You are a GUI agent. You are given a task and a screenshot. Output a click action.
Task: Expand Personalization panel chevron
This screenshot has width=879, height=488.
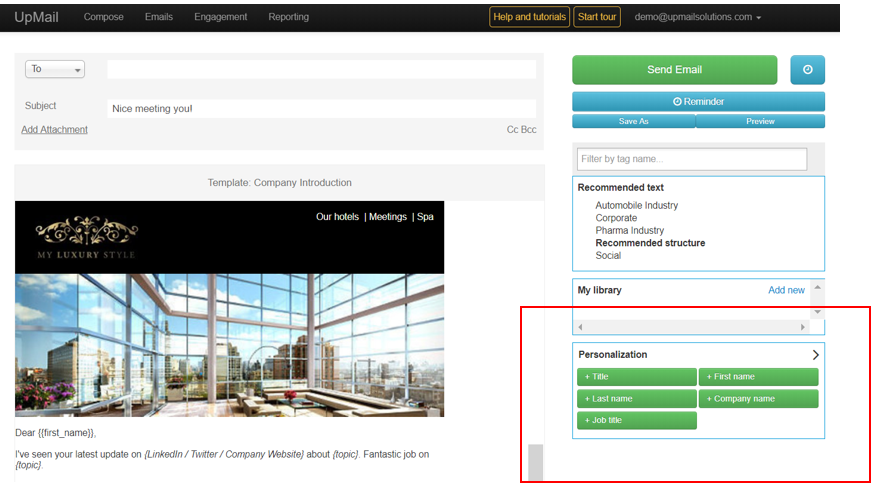[x=816, y=355]
